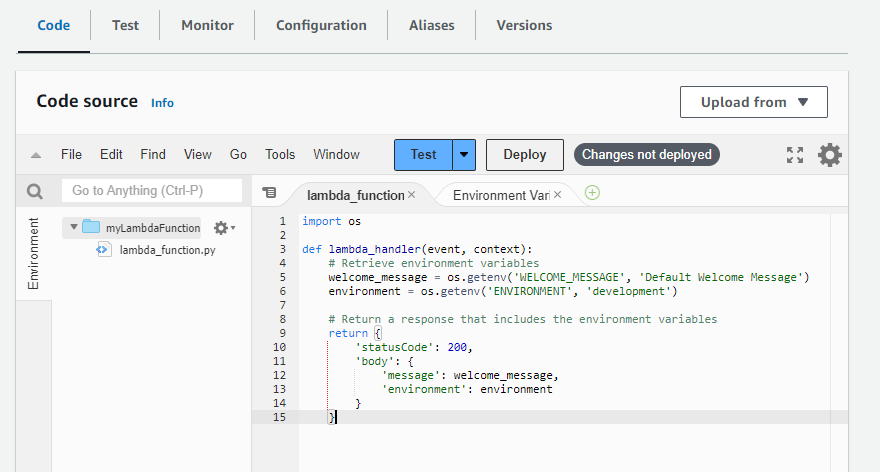
Task: Focus the Go to Anything search field
Action: [152, 190]
